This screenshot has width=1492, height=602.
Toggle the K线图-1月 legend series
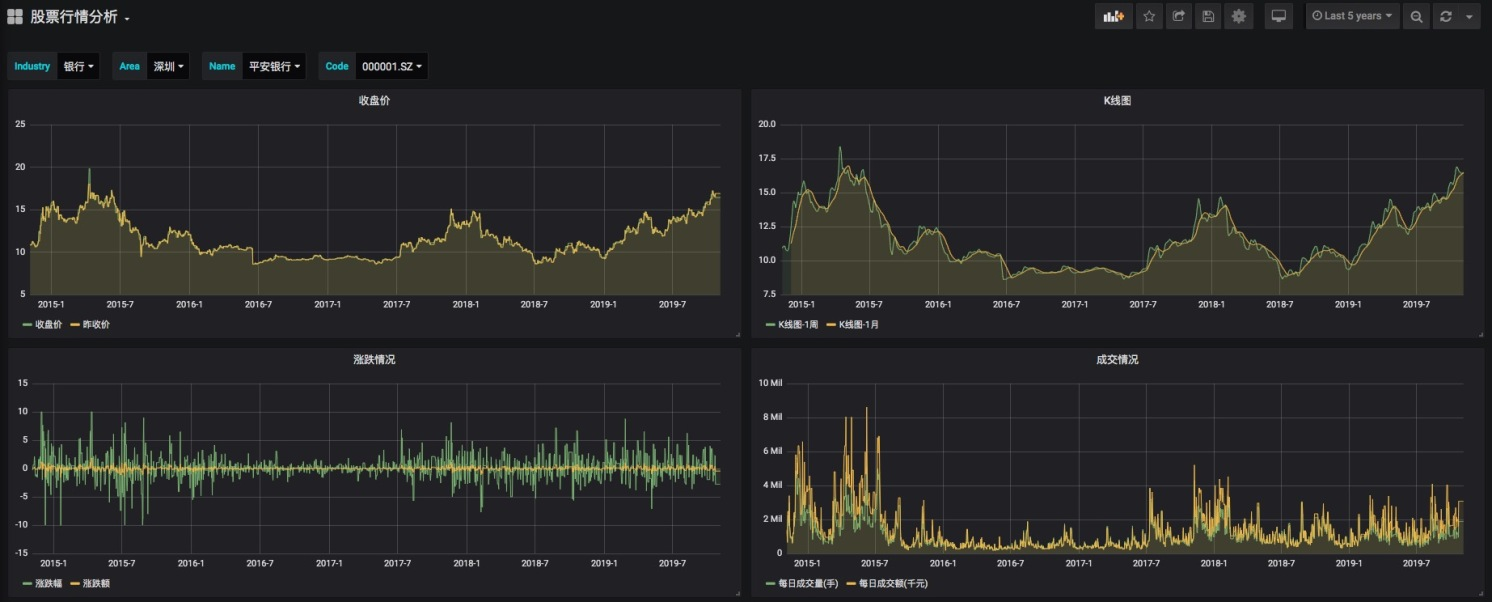click(x=860, y=325)
